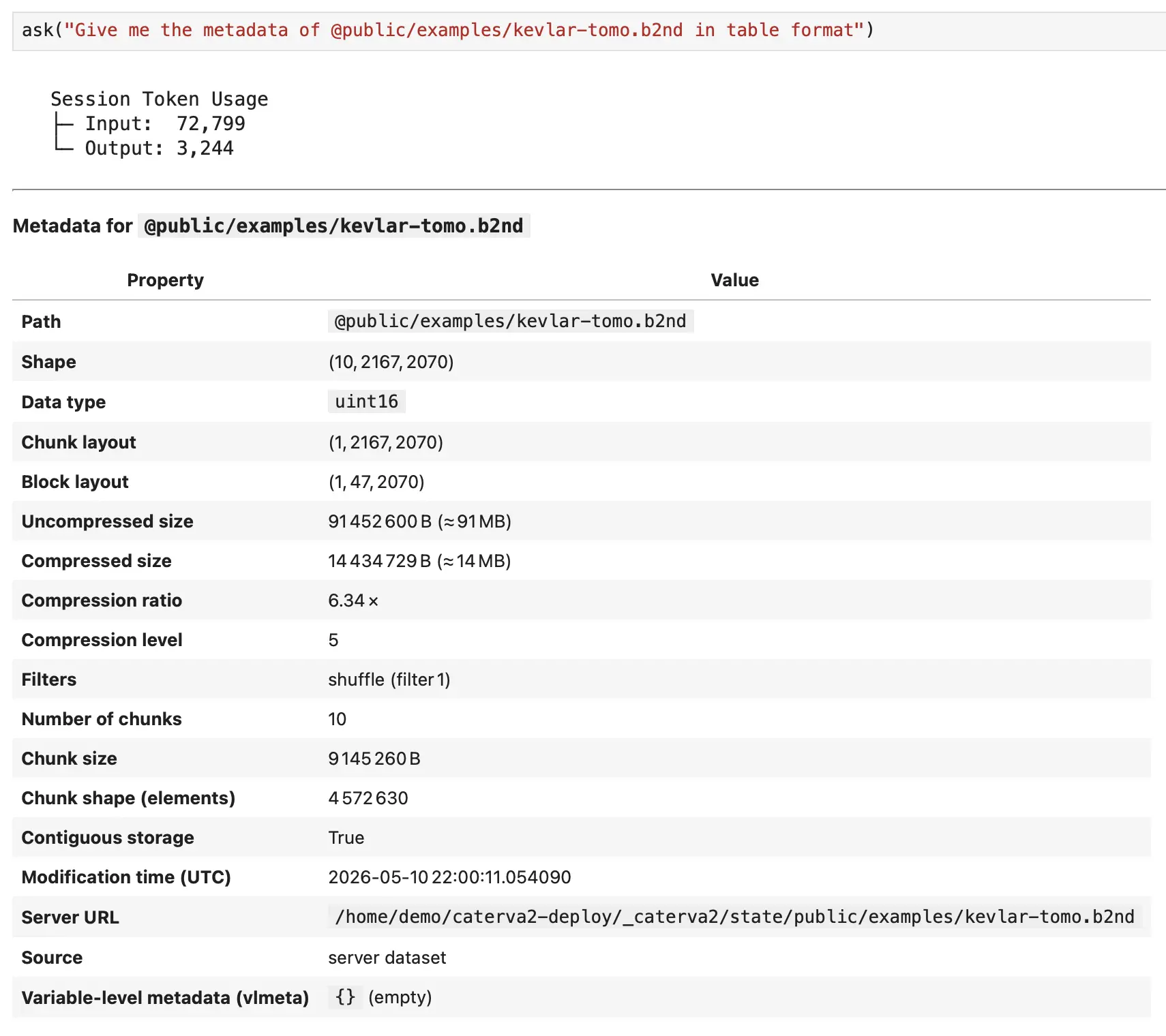Click the chunk size value '9 145 260 B'

click(374, 759)
